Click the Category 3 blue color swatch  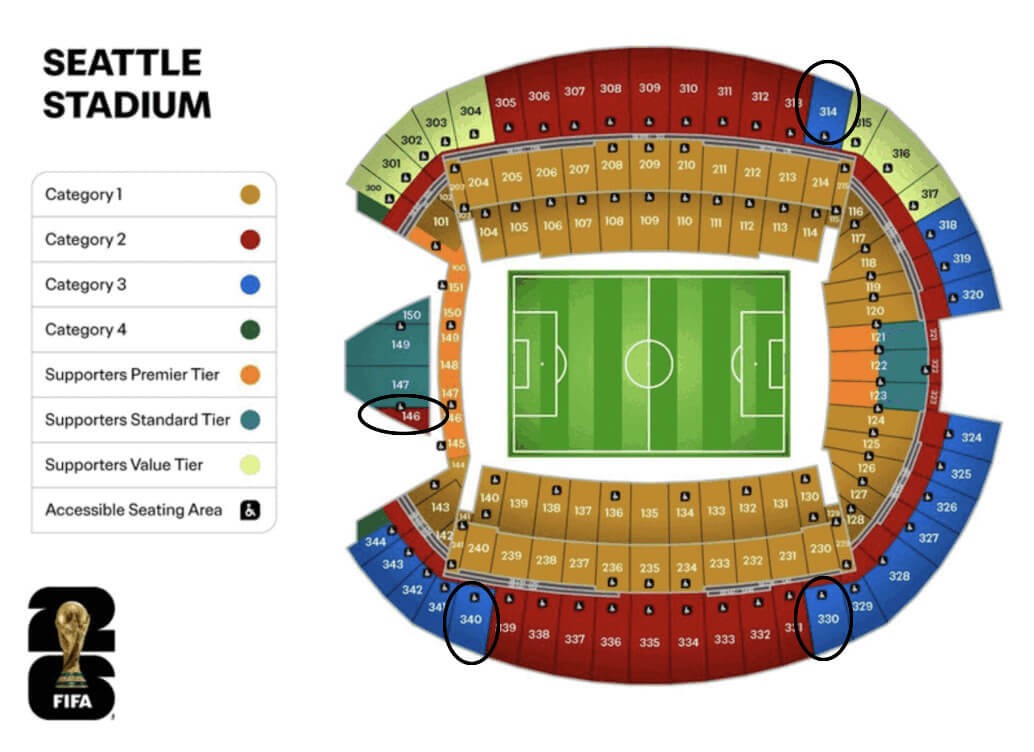[x=250, y=285]
